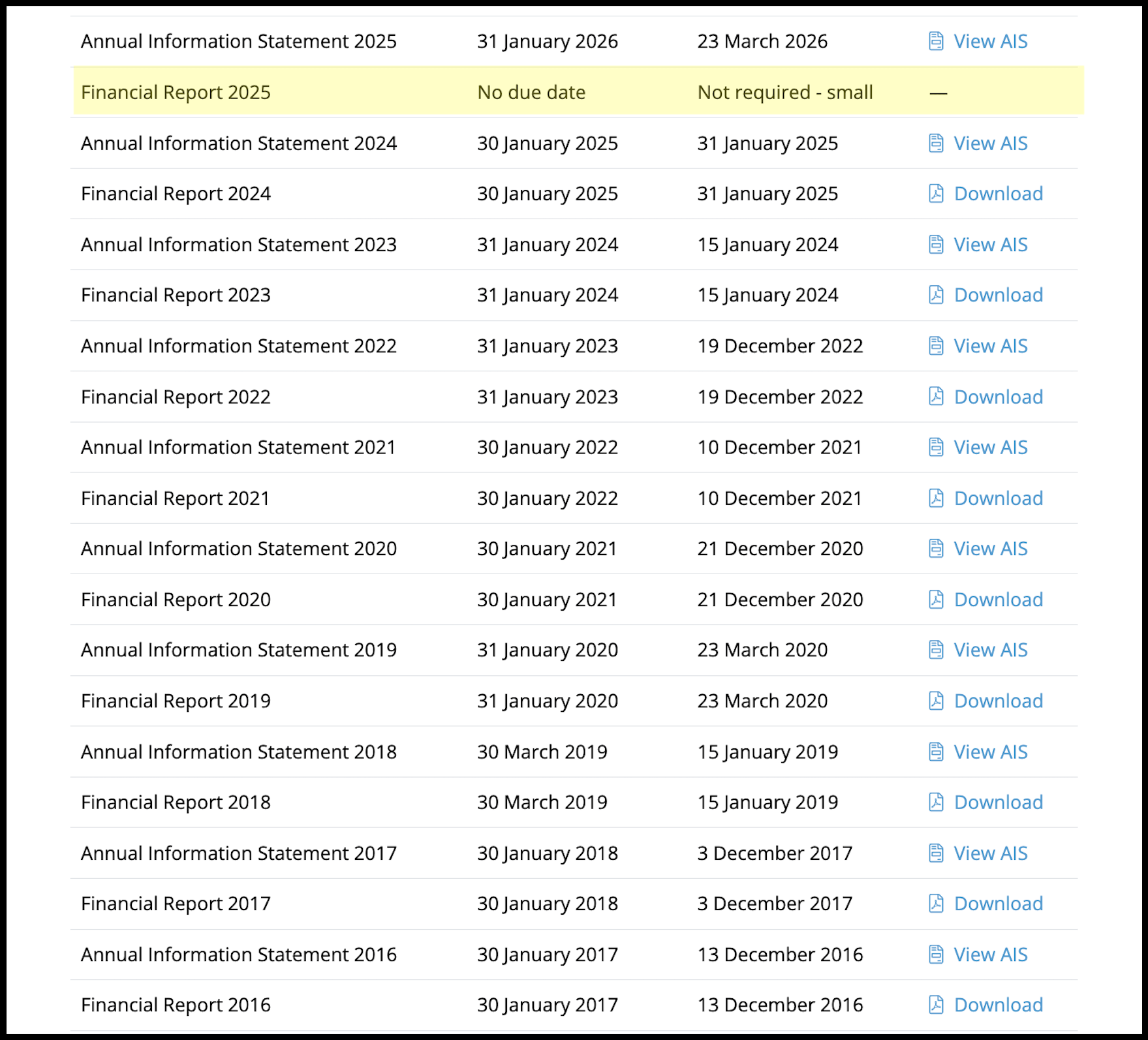Open View AIS link for 2018 statement

tap(990, 752)
